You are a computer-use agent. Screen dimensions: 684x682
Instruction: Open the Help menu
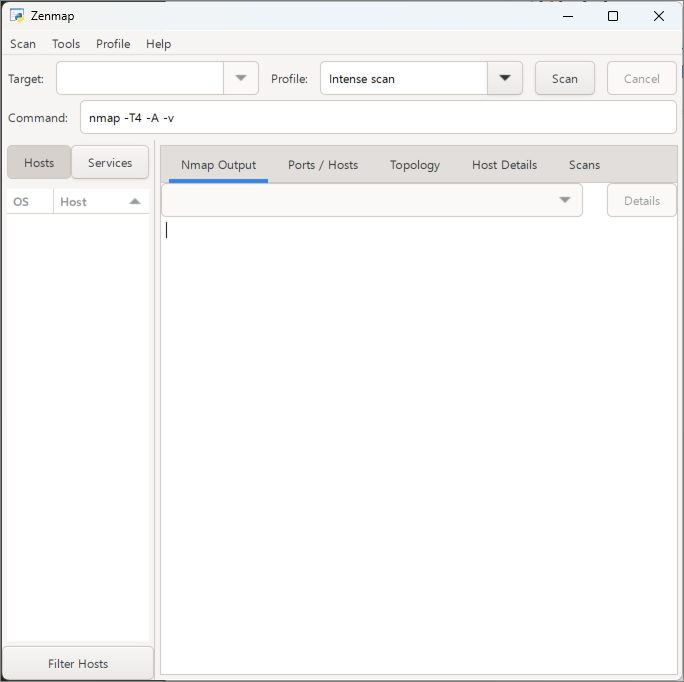click(158, 44)
